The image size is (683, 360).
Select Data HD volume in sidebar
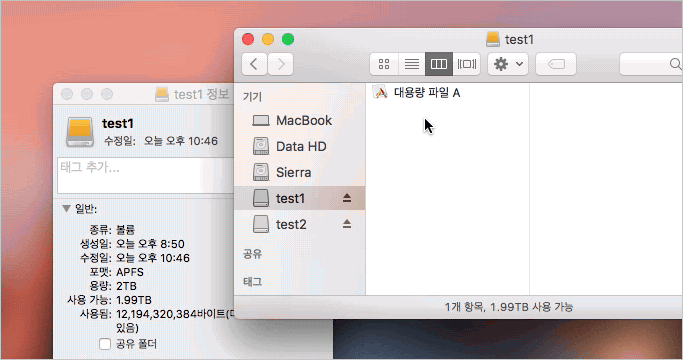[x=299, y=146]
